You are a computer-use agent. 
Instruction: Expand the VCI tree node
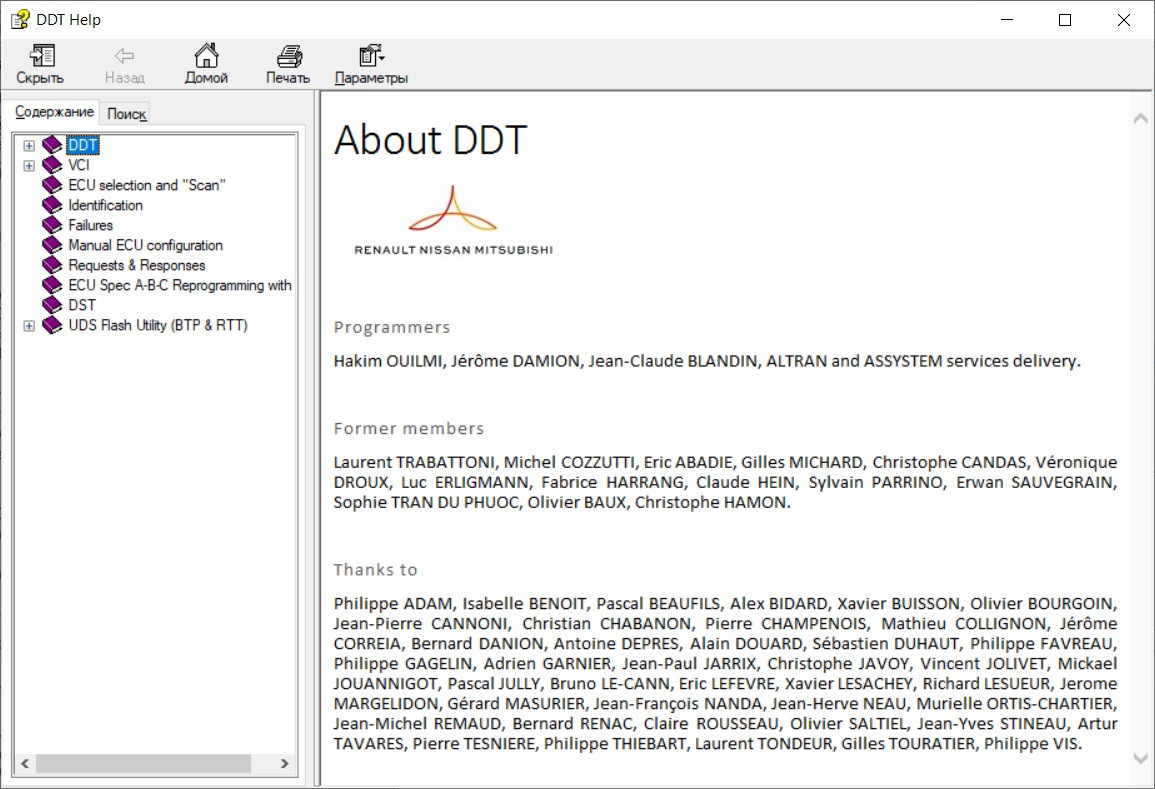point(29,166)
